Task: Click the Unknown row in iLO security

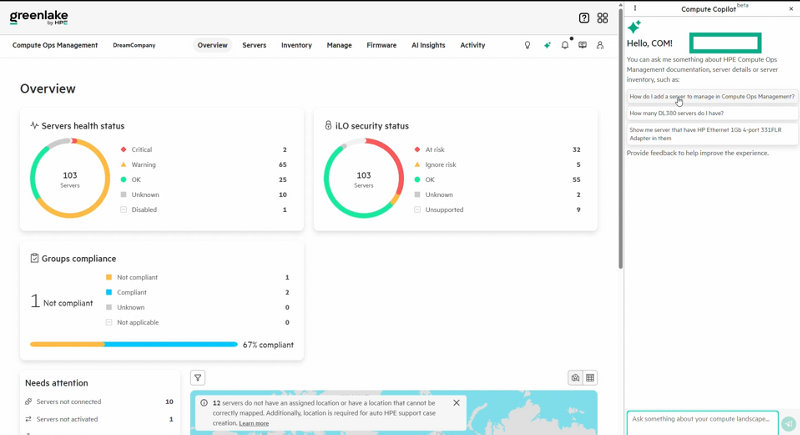Action: [497, 195]
